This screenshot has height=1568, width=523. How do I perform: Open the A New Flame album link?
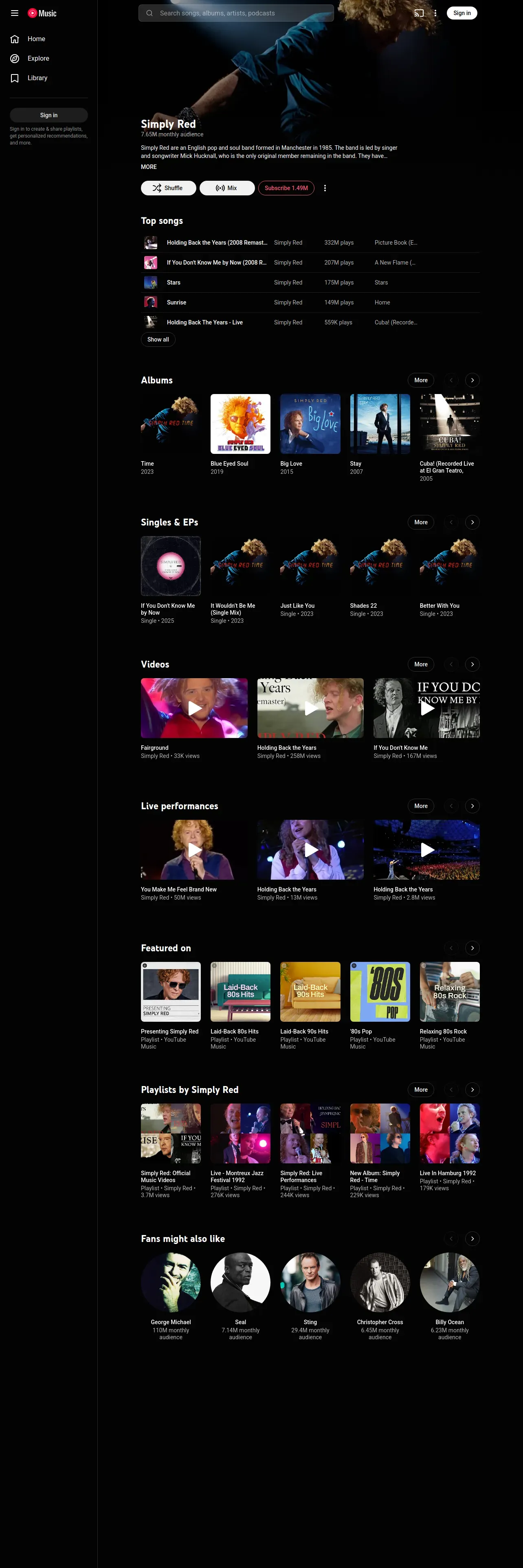point(395,263)
